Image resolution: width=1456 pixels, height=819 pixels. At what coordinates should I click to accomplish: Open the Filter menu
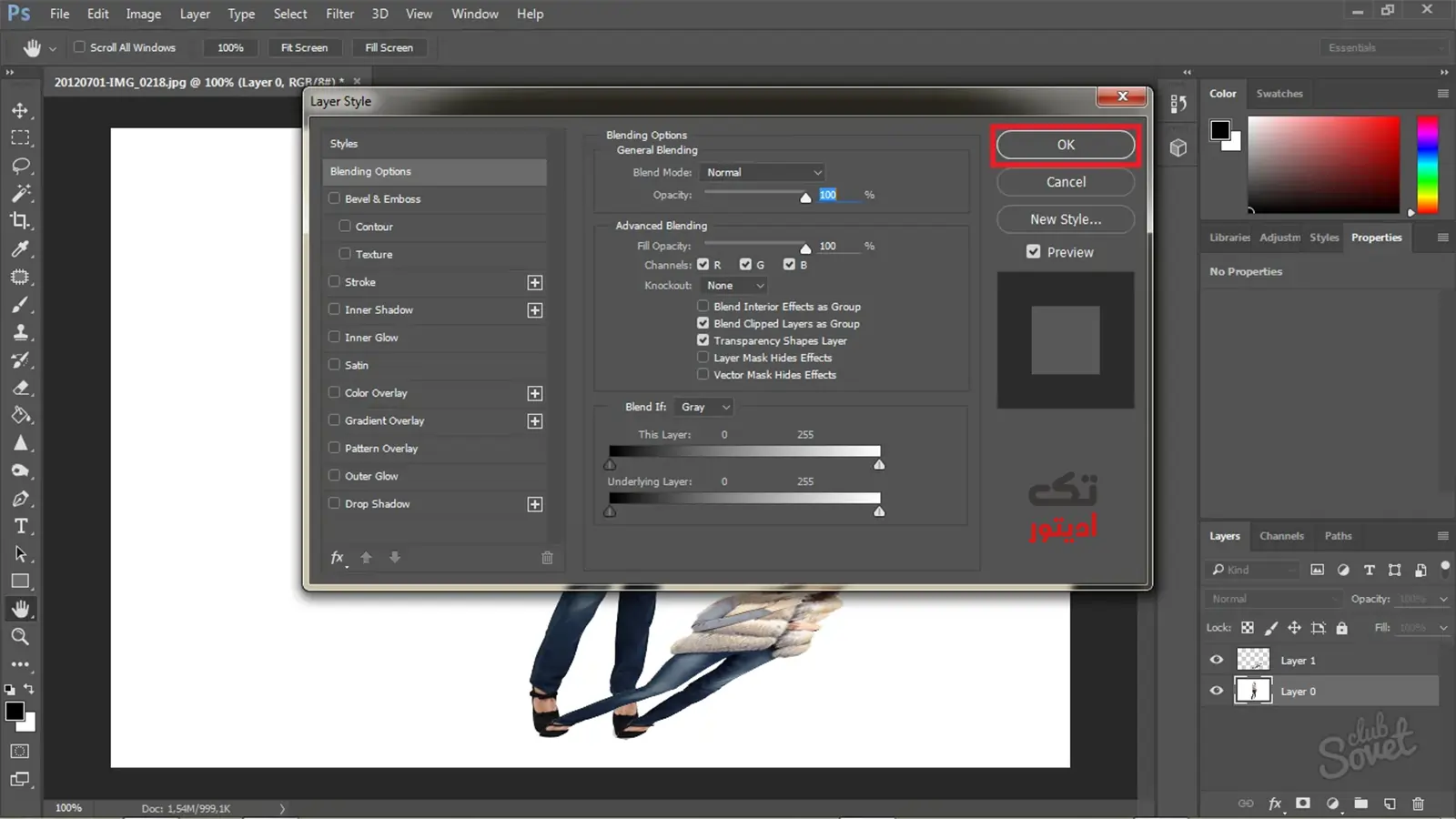(339, 14)
